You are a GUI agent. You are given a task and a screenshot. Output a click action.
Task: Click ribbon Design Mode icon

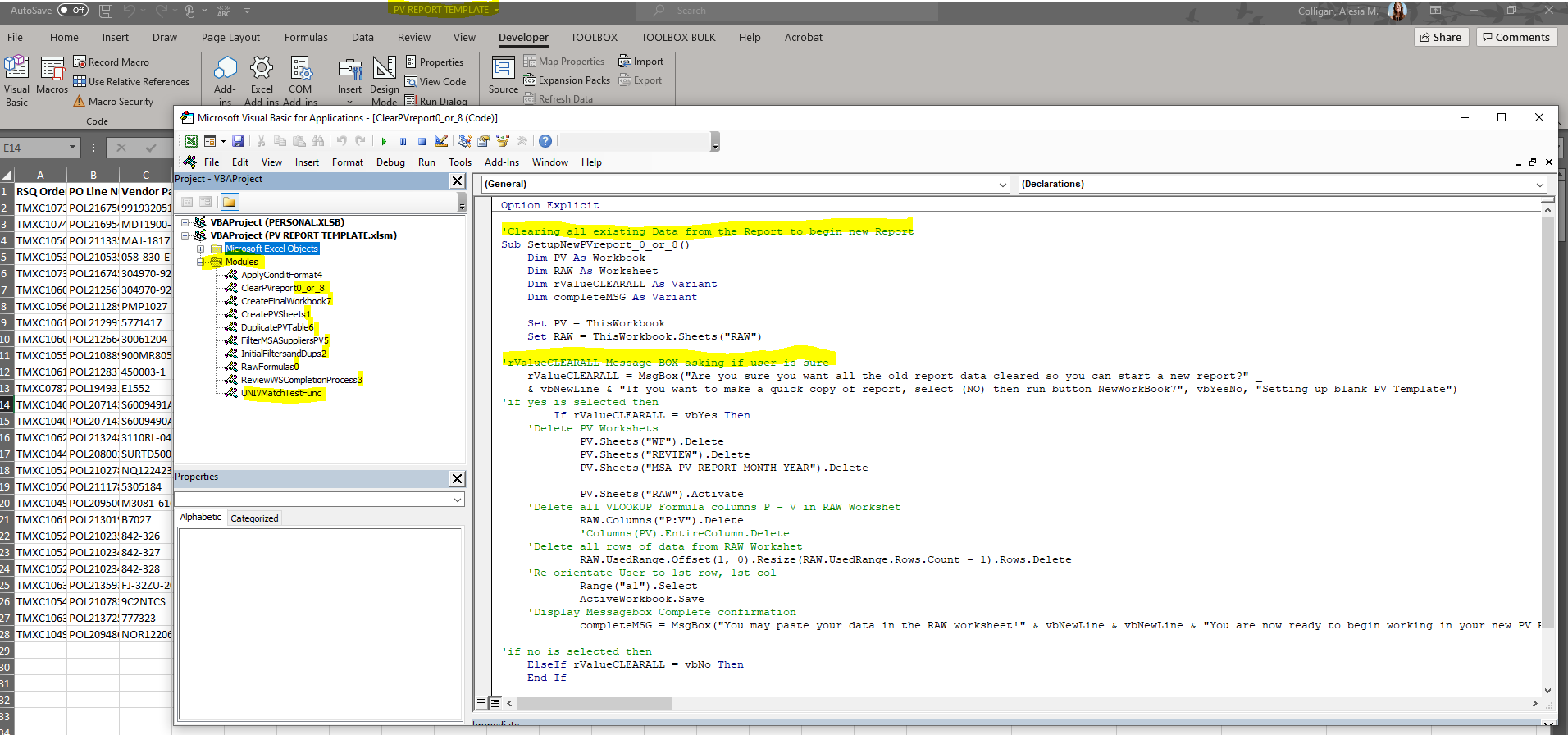coord(384,81)
